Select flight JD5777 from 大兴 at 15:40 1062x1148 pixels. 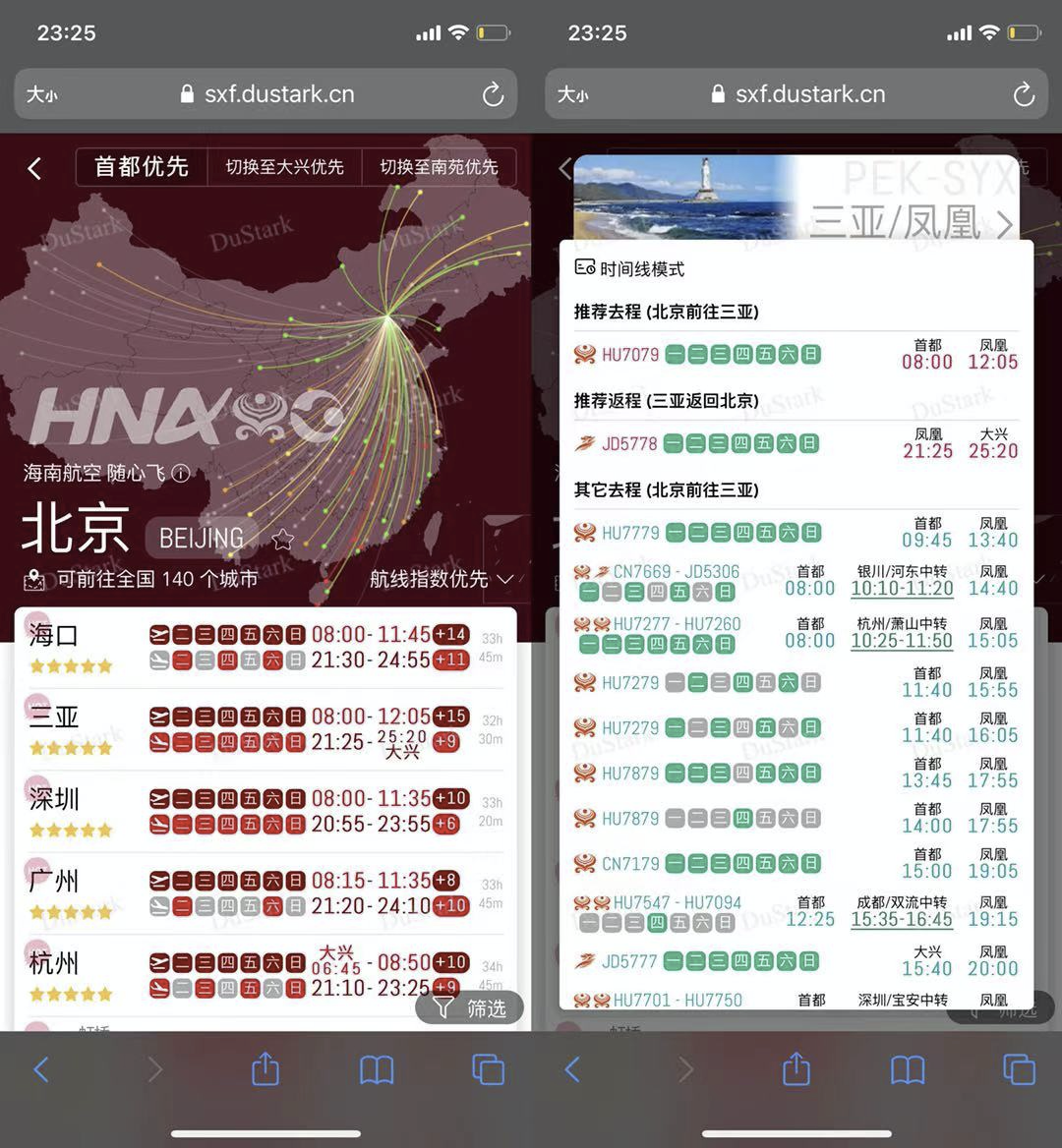796,960
